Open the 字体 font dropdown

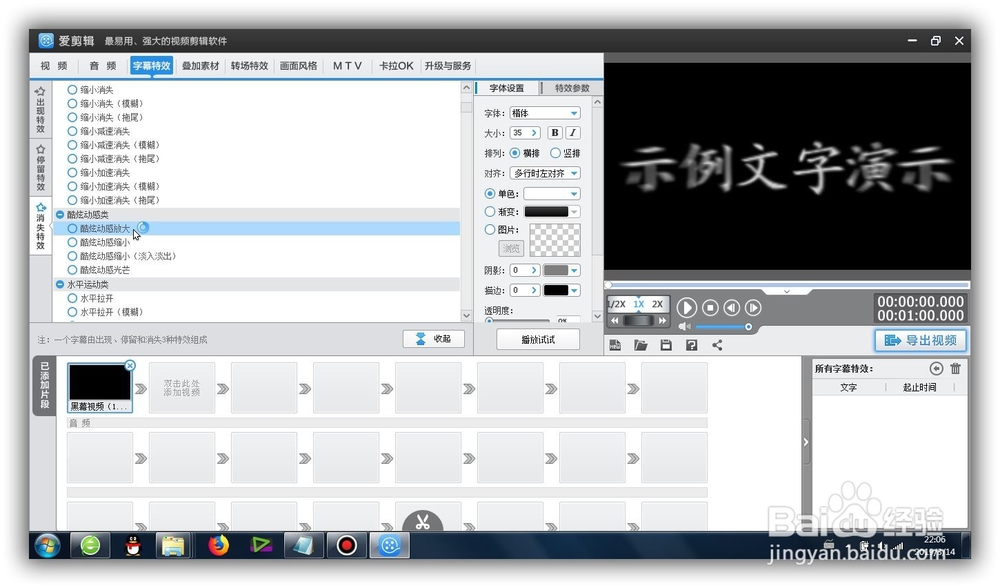click(x=545, y=113)
